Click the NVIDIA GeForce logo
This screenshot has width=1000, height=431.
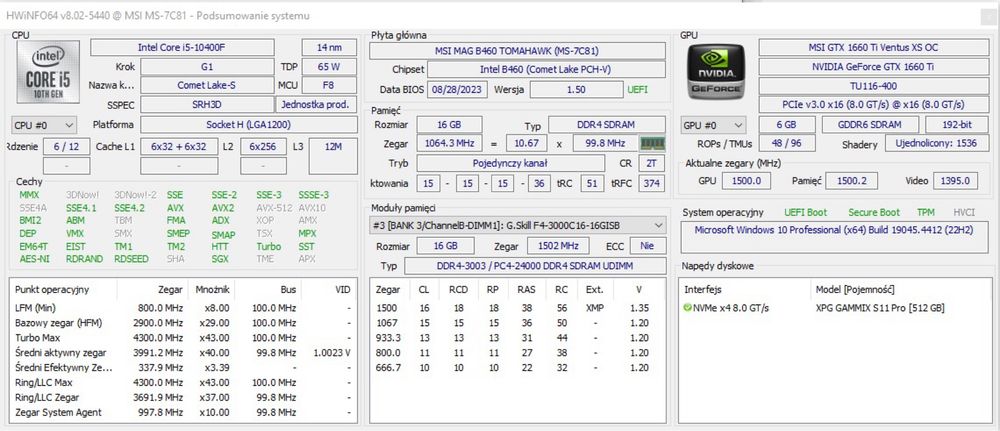(716, 71)
